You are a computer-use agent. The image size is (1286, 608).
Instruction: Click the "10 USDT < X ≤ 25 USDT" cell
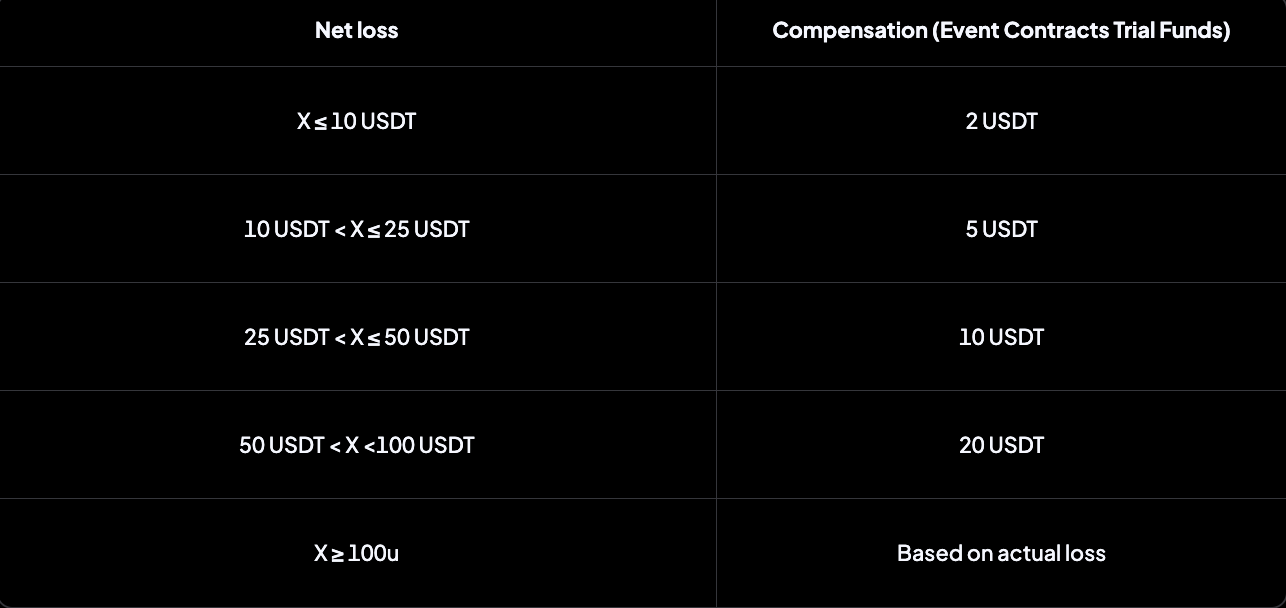tap(356, 230)
